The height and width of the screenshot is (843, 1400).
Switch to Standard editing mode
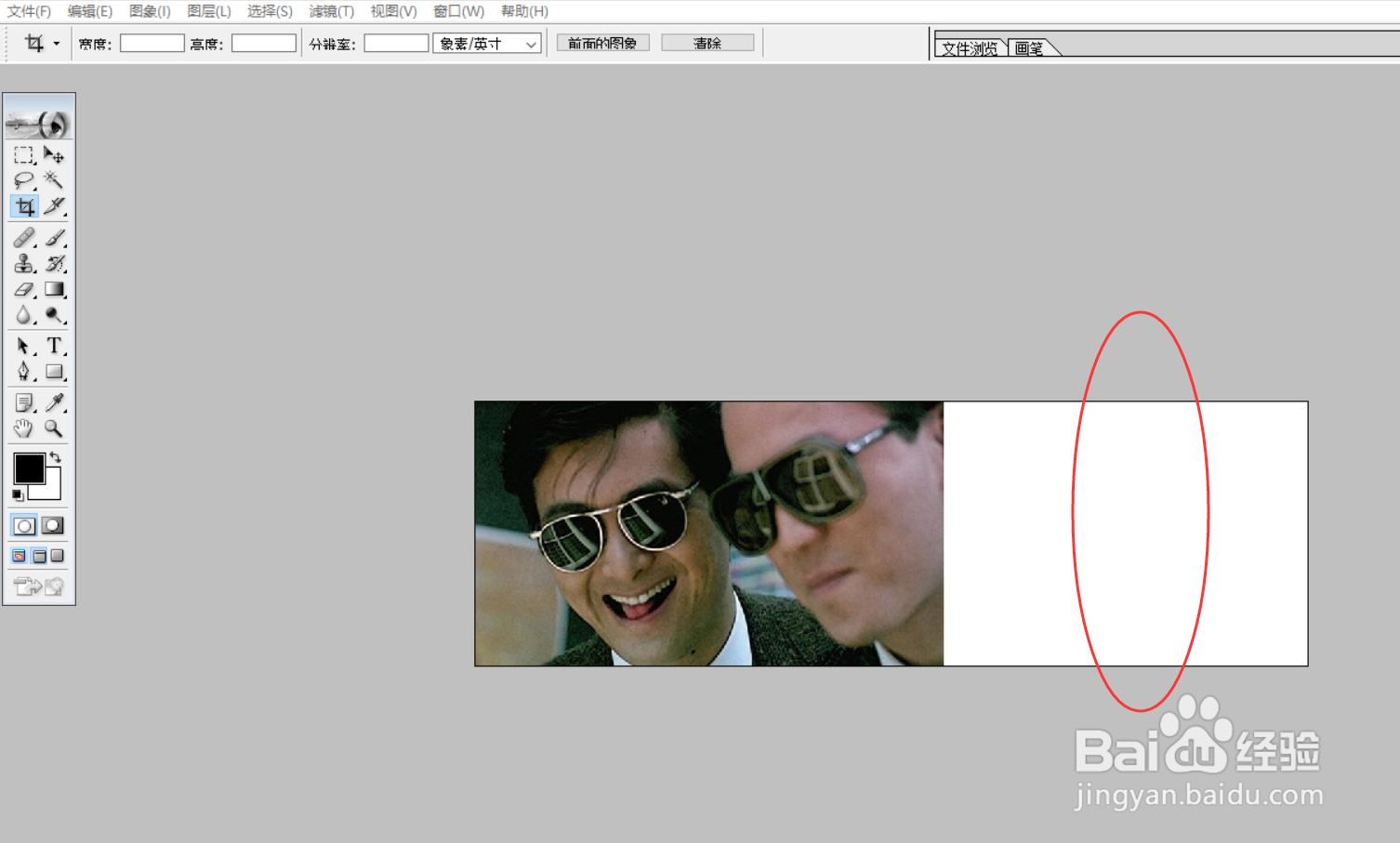(25, 526)
